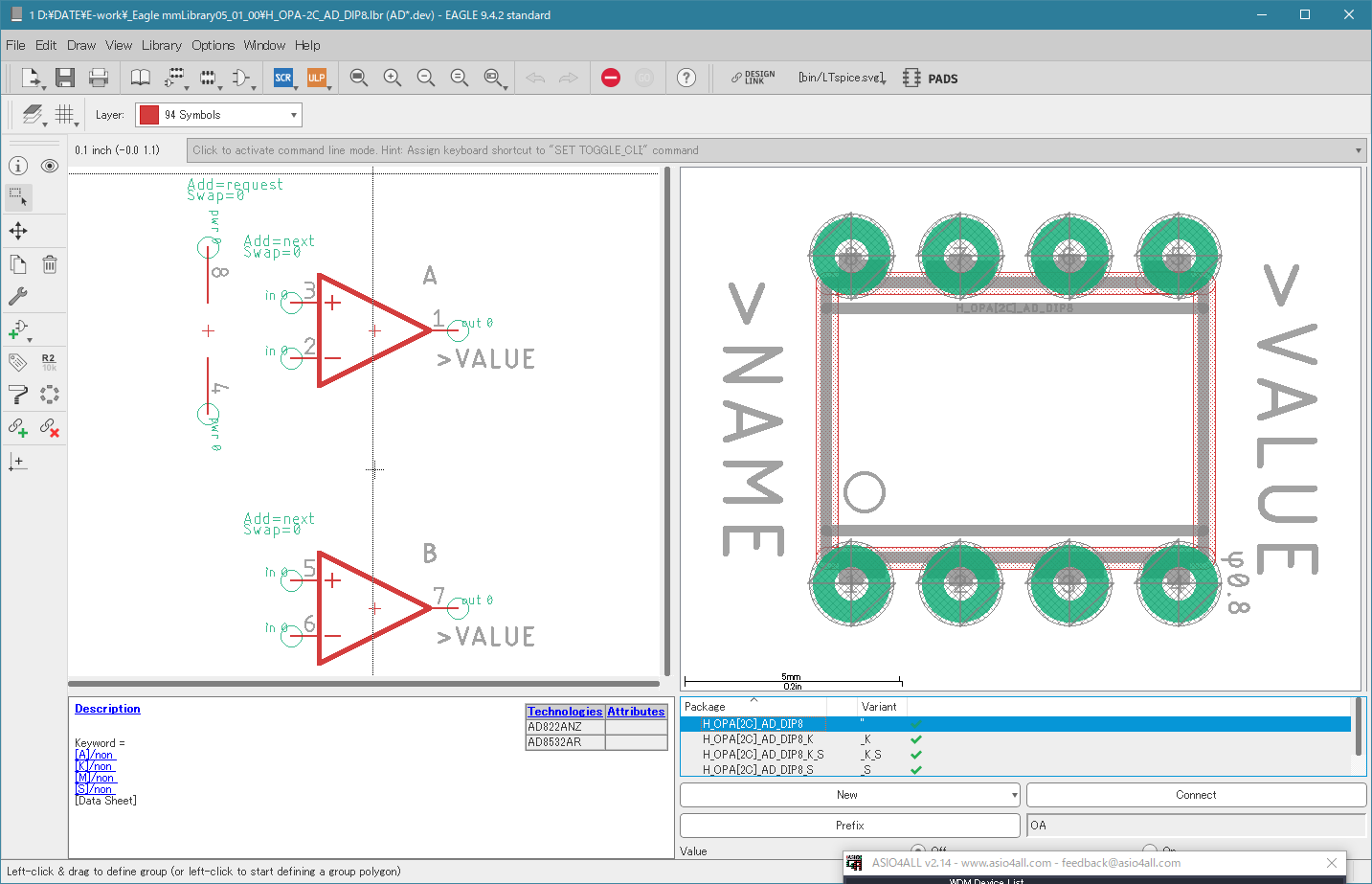Select the Value Off radio button

(918, 850)
